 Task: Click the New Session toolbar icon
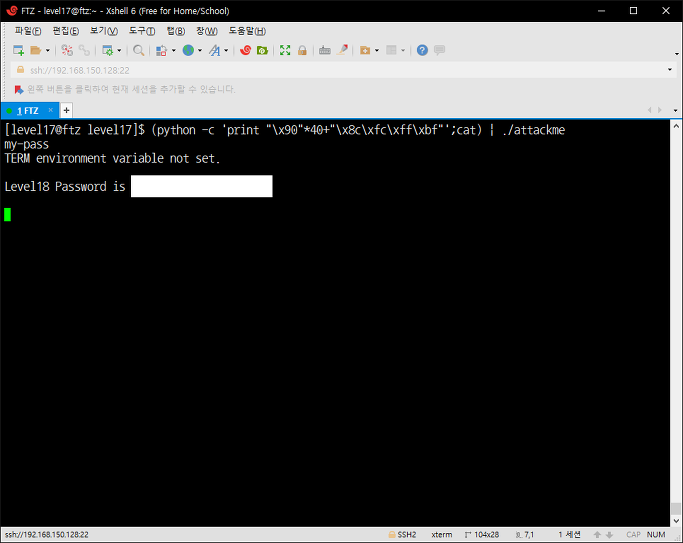point(18,51)
